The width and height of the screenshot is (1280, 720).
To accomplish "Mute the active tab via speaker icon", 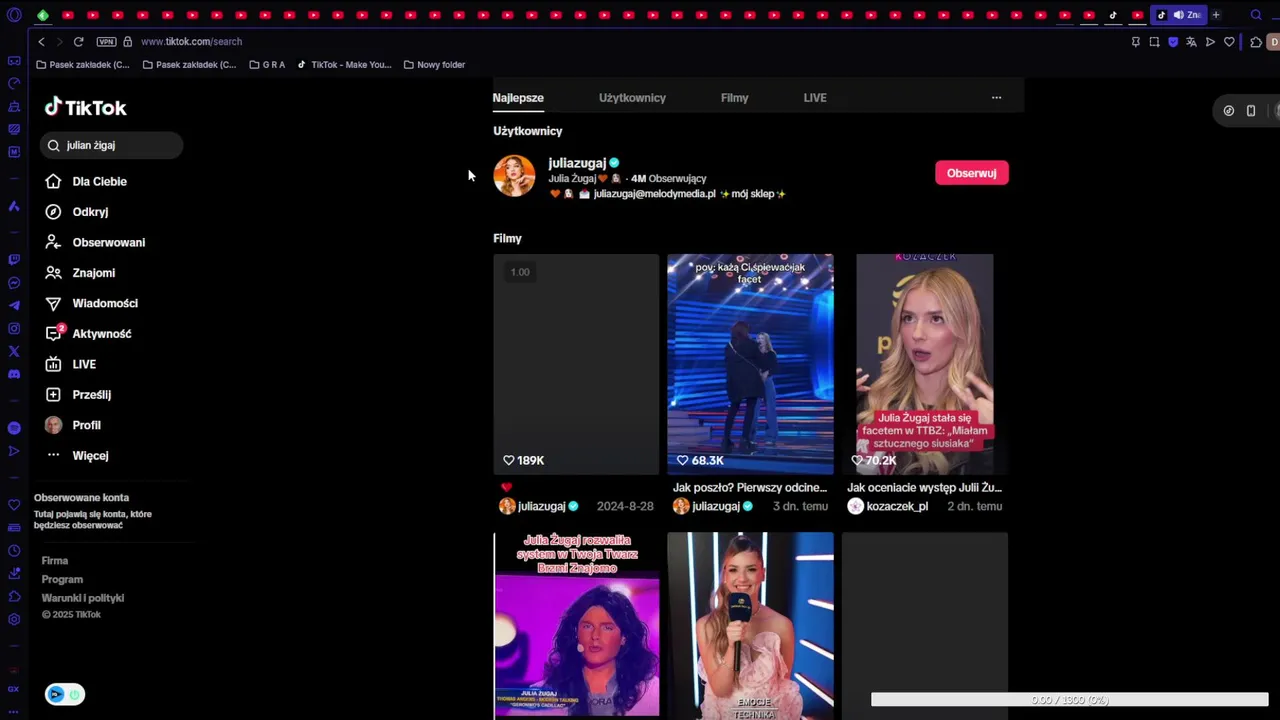I will (1178, 15).
